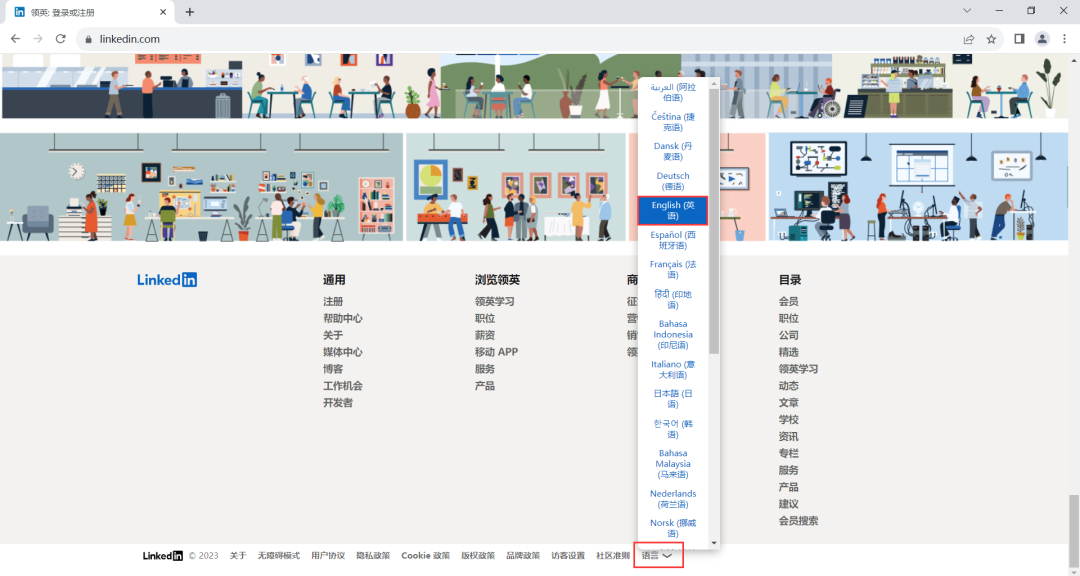Open the Cookie 政策 footer link
1080x576 pixels.
pos(425,554)
